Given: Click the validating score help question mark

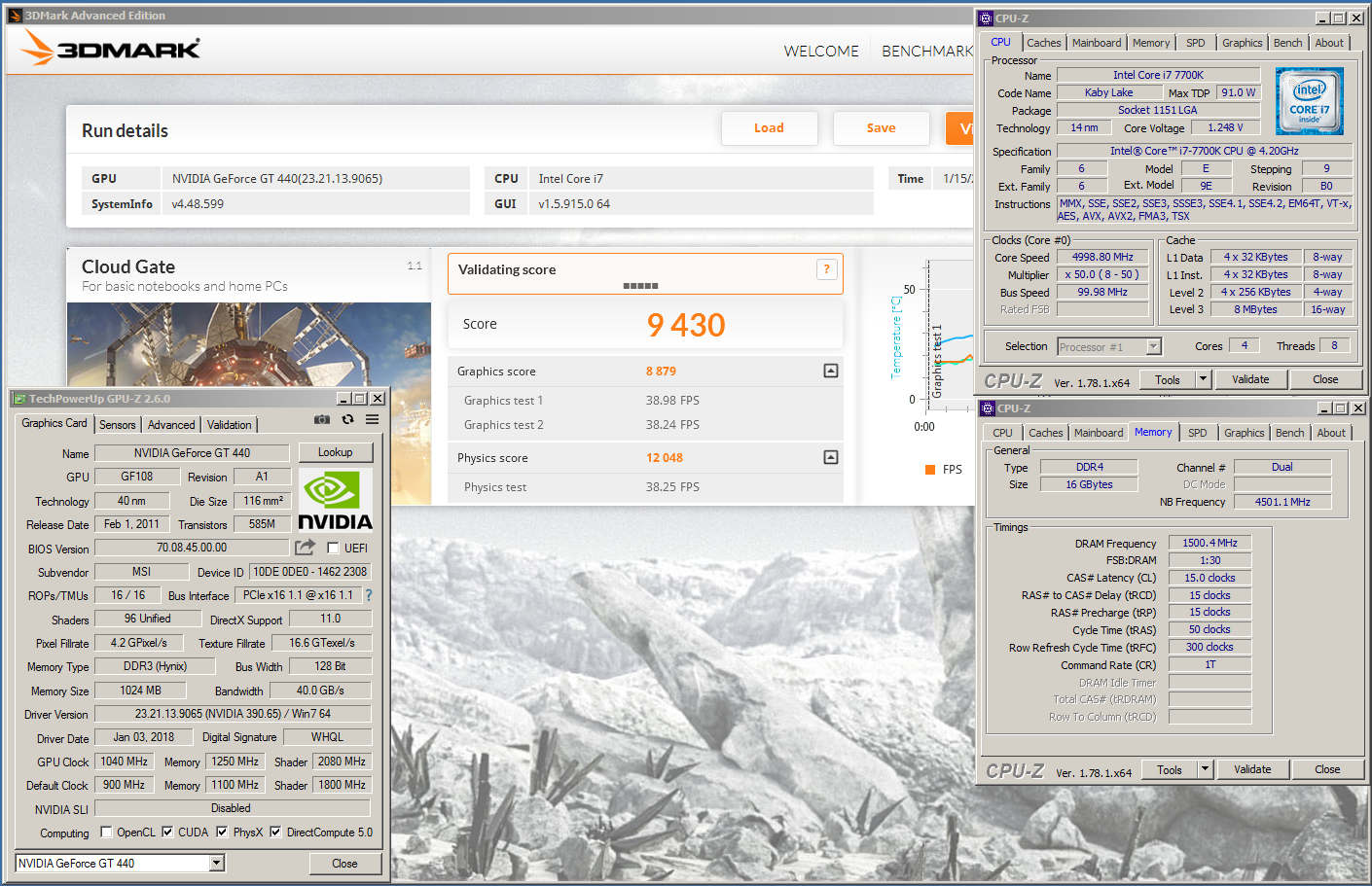Looking at the screenshot, I should 826,269.
